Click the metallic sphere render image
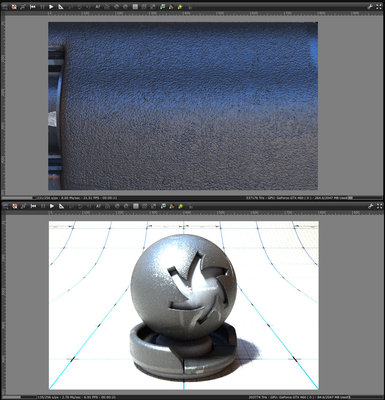The image size is (385, 400). (x=184, y=305)
